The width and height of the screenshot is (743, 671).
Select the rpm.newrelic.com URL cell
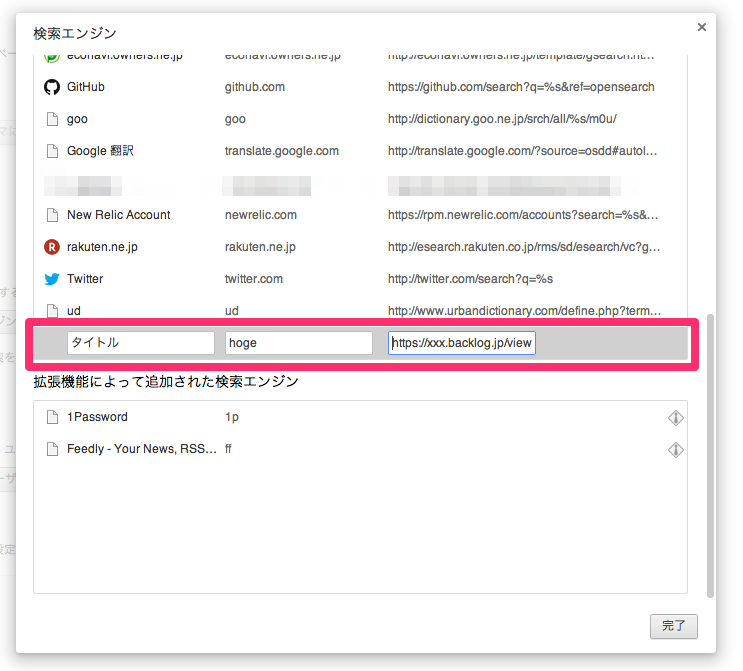[523, 215]
